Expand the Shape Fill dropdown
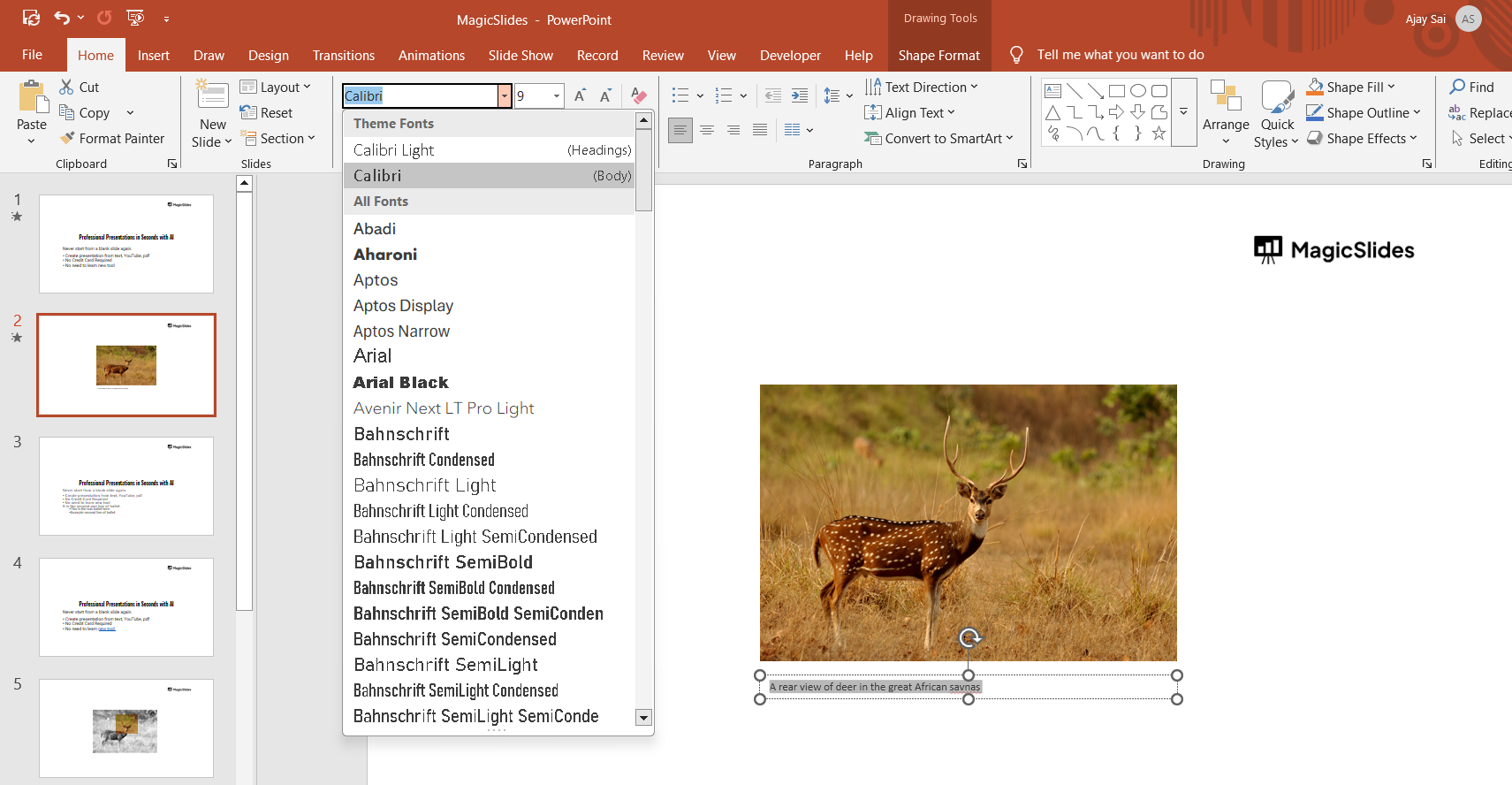 (x=1391, y=87)
